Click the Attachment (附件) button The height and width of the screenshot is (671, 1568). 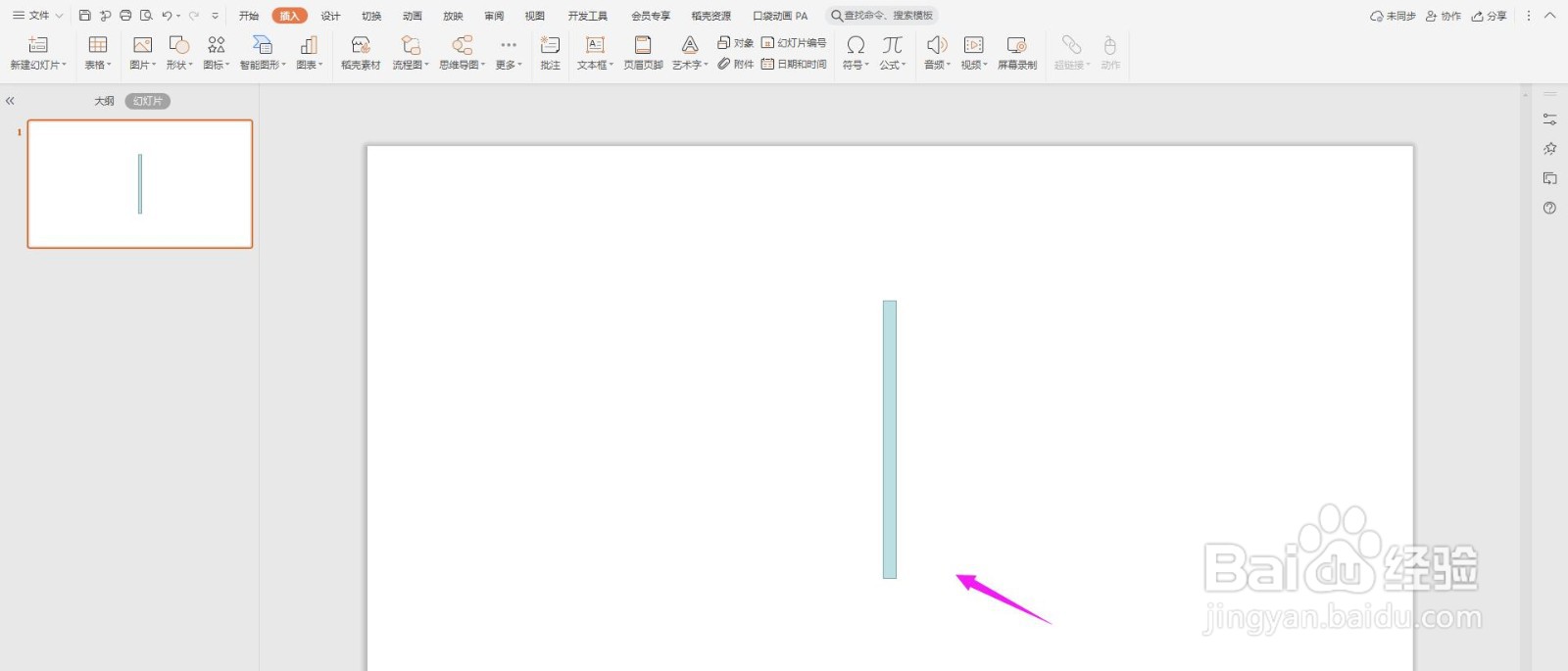tap(735, 64)
